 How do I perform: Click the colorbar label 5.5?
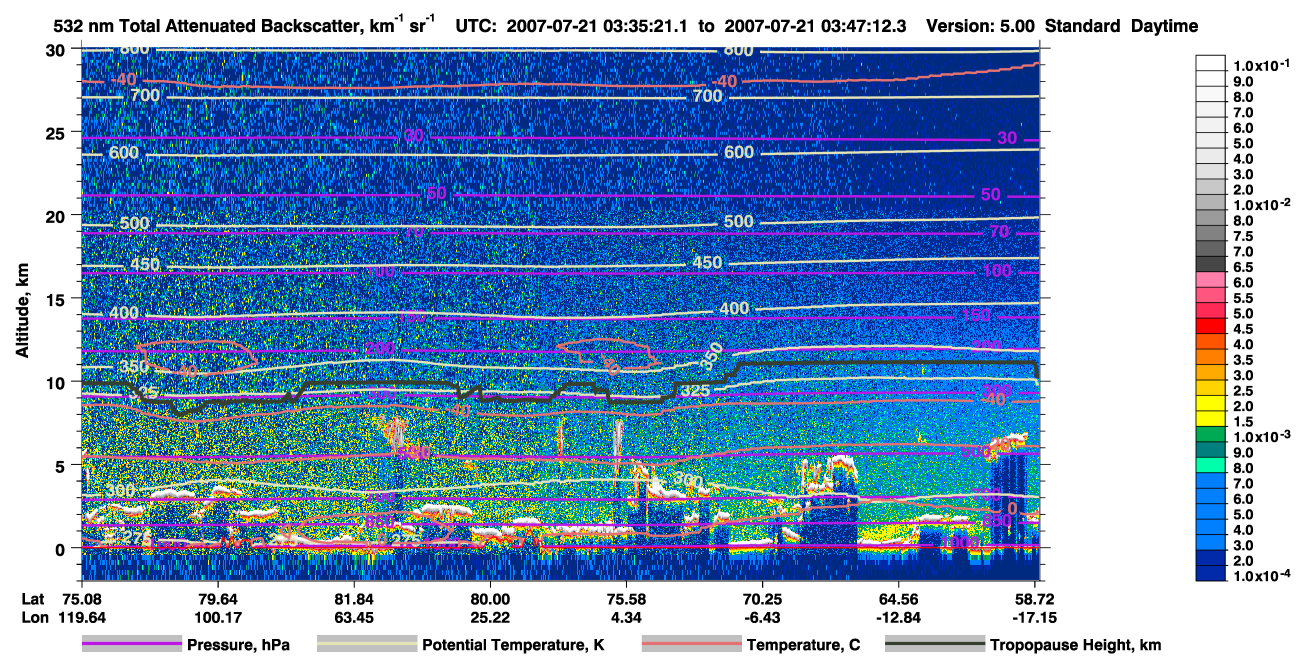(x=1244, y=298)
